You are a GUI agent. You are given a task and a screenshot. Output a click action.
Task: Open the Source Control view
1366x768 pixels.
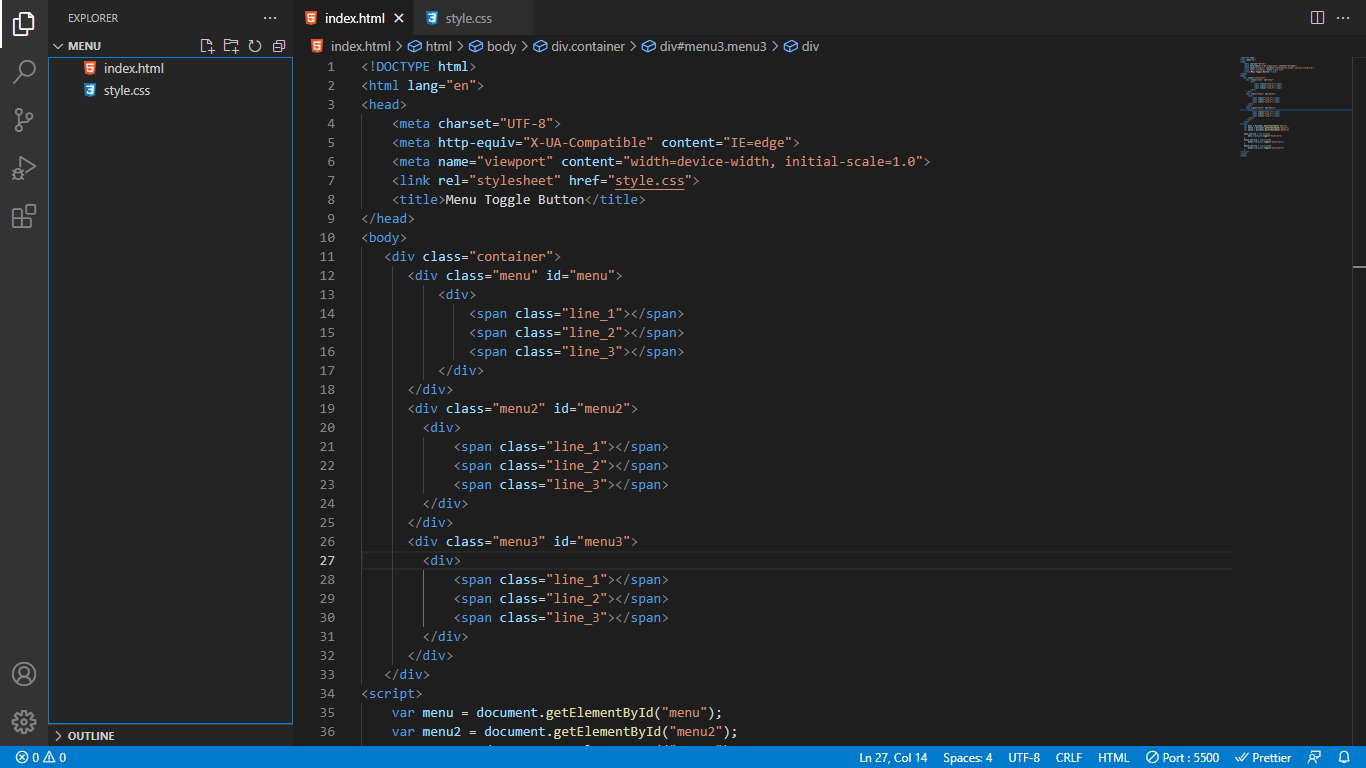[x=24, y=120]
